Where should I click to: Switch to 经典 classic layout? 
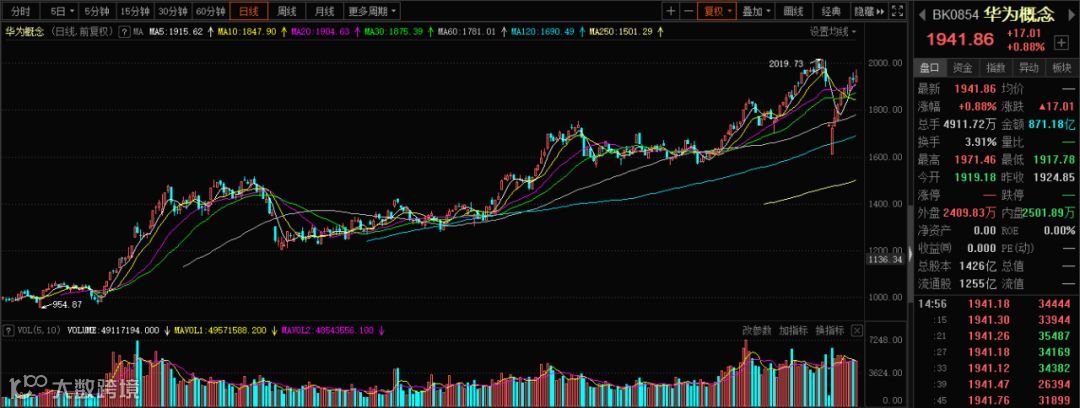(831, 11)
